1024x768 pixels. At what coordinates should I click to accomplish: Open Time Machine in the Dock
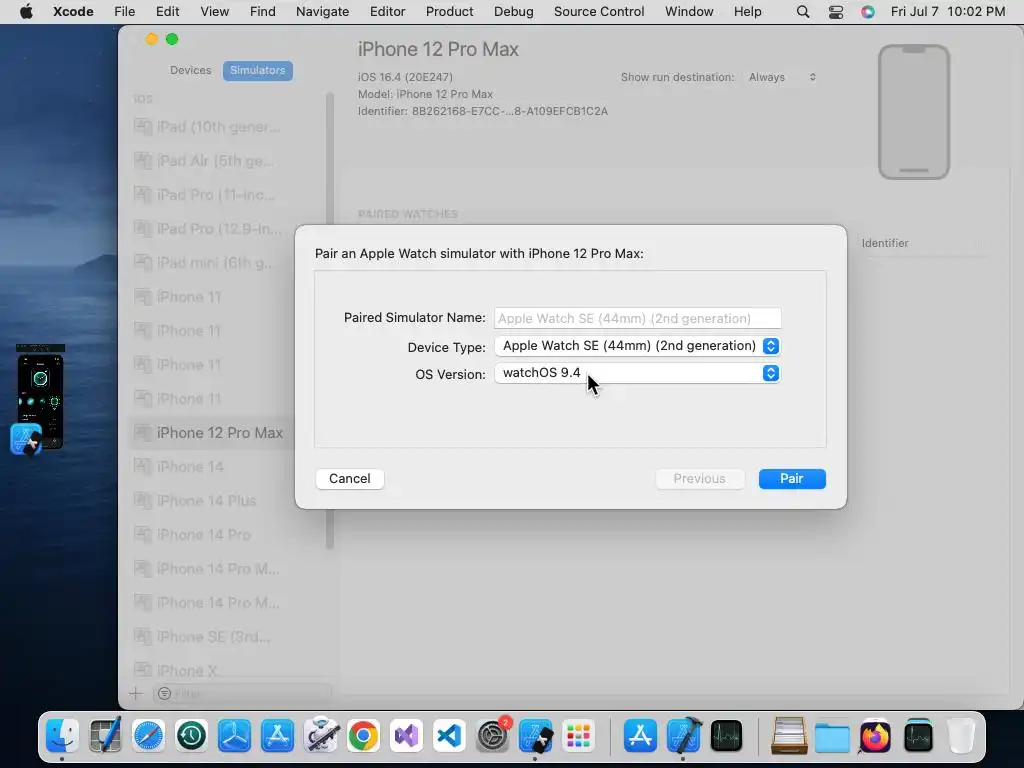pyautogui.click(x=191, y=736)
